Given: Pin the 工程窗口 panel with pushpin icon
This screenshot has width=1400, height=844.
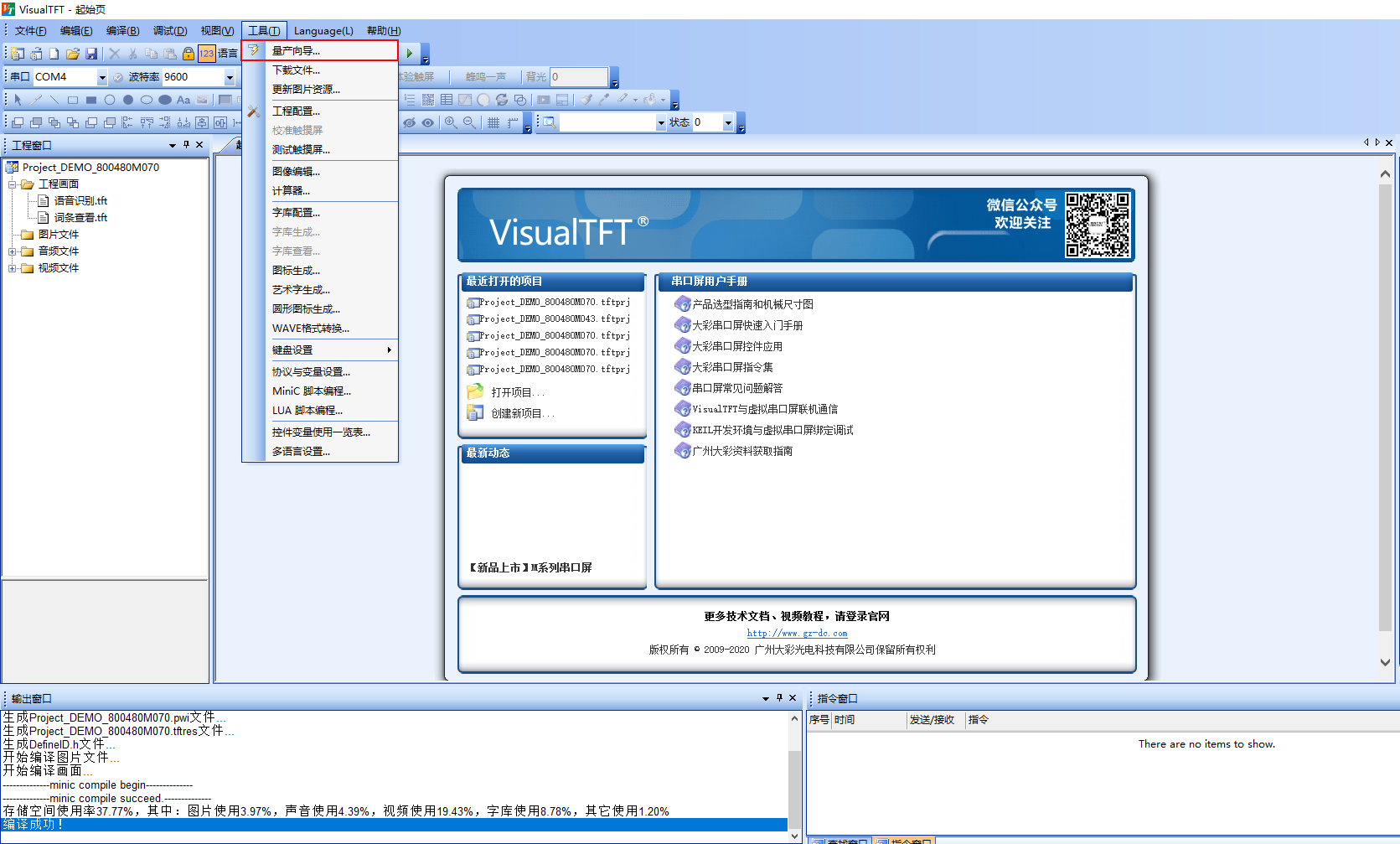Looking at the screenshot, I should [x=186, y=145].
